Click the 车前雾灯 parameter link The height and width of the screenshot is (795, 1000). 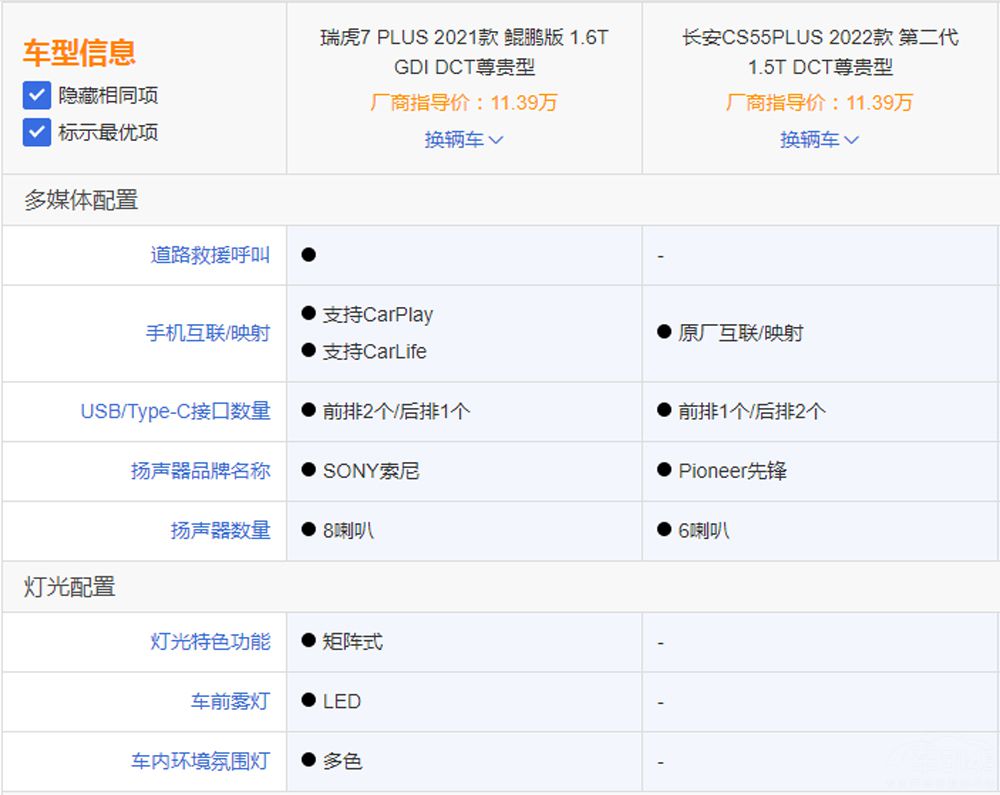click(x=230, y=701)
